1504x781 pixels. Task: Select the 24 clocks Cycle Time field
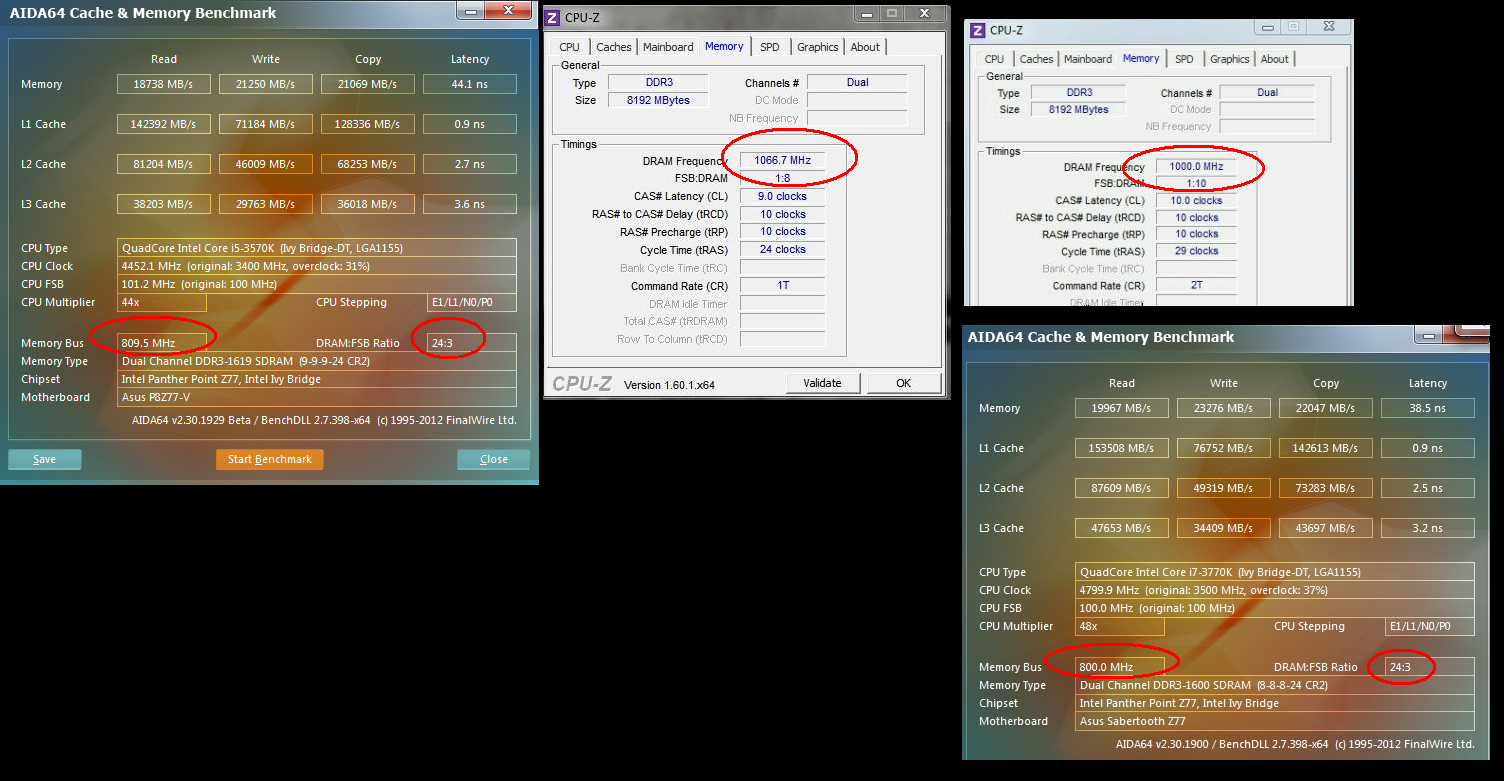783,249
